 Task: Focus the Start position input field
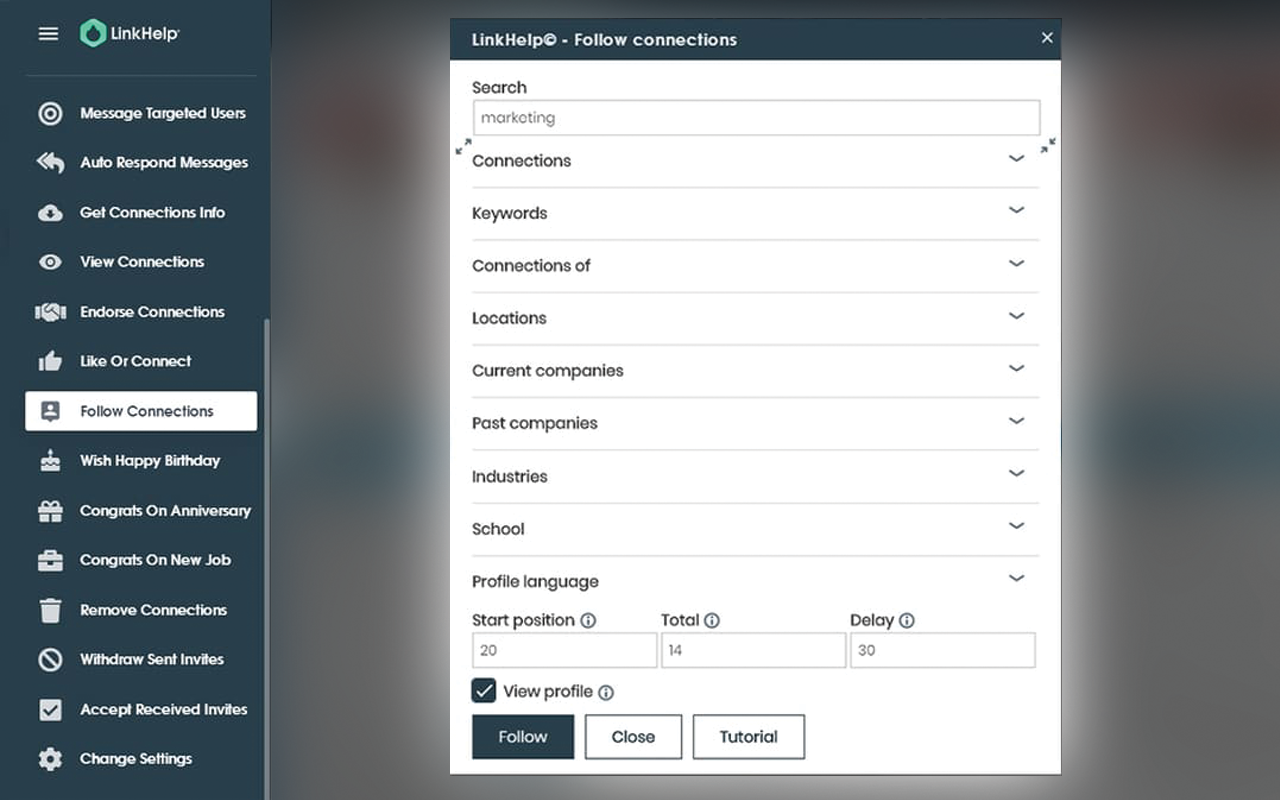coord(565,650)
